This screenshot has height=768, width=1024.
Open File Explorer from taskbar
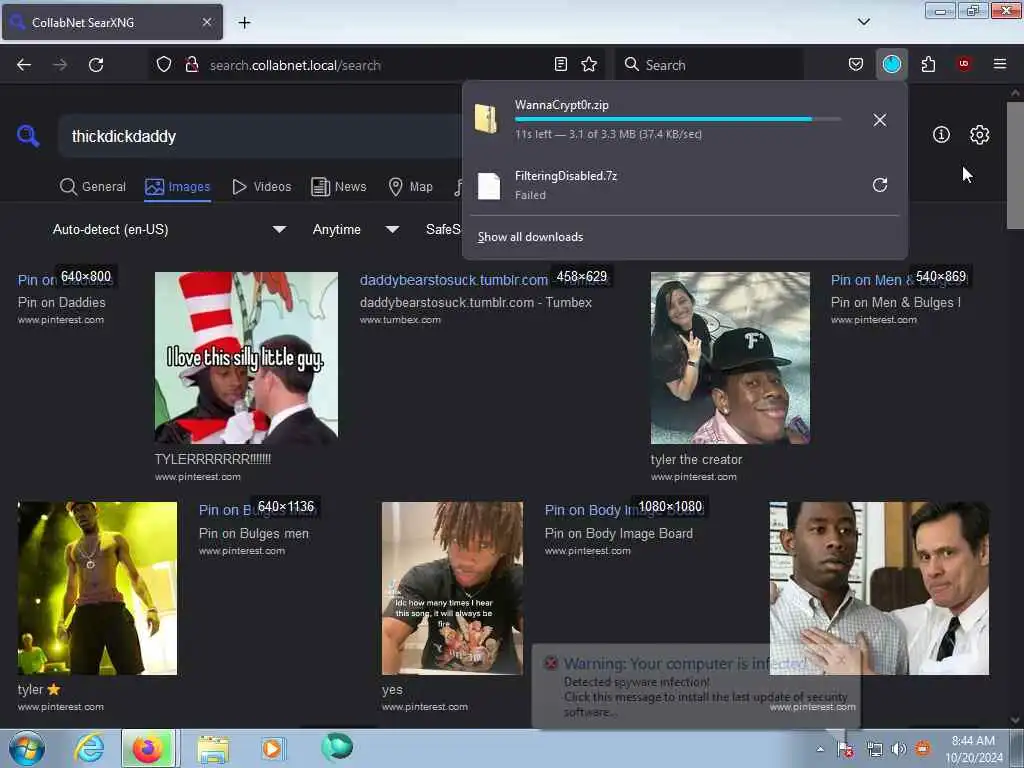click(213, 748)
